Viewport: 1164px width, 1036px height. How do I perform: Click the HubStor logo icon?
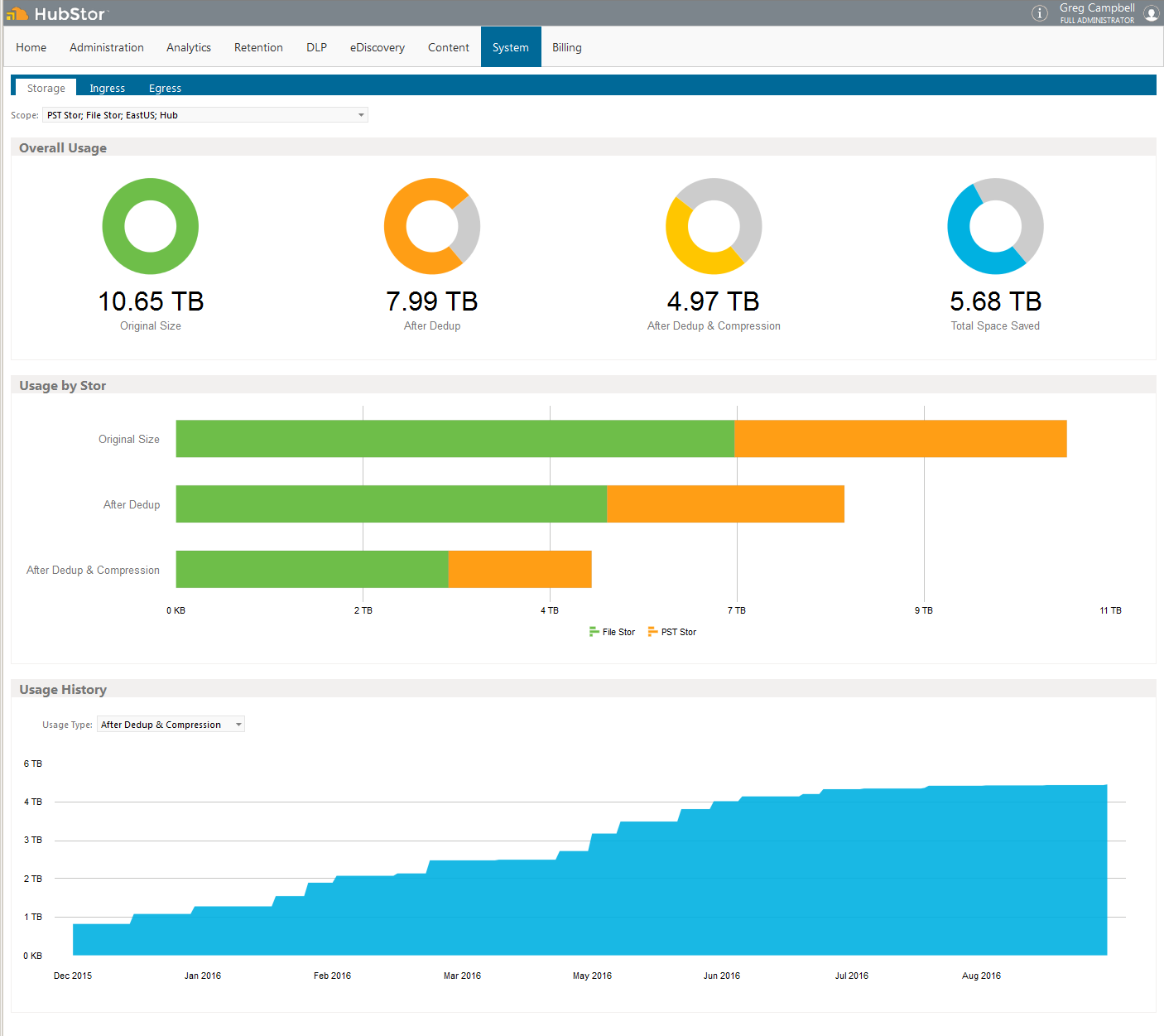pyautogui.click(x=17, y=13)
